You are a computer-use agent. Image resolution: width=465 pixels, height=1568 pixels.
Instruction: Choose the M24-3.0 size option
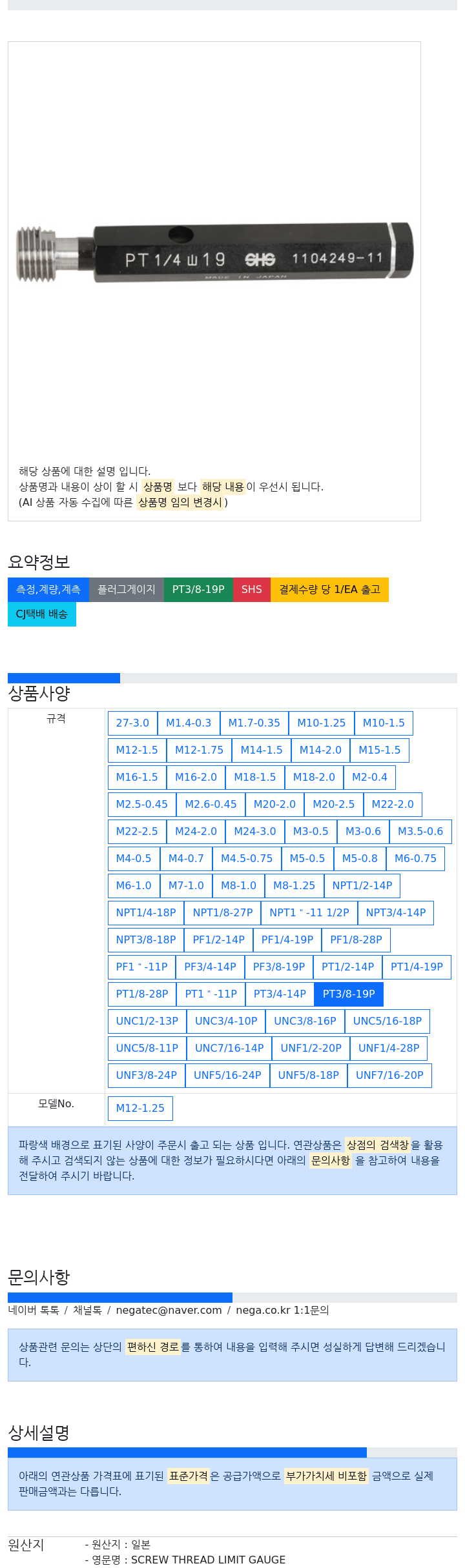point(255,831)
